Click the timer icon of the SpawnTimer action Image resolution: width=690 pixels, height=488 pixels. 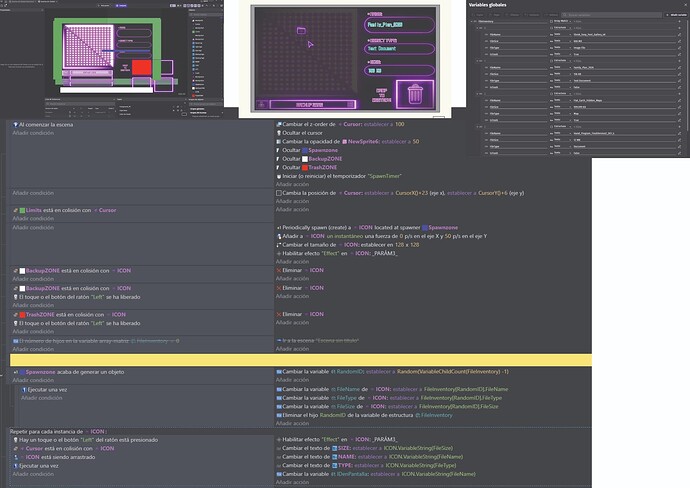280,175
